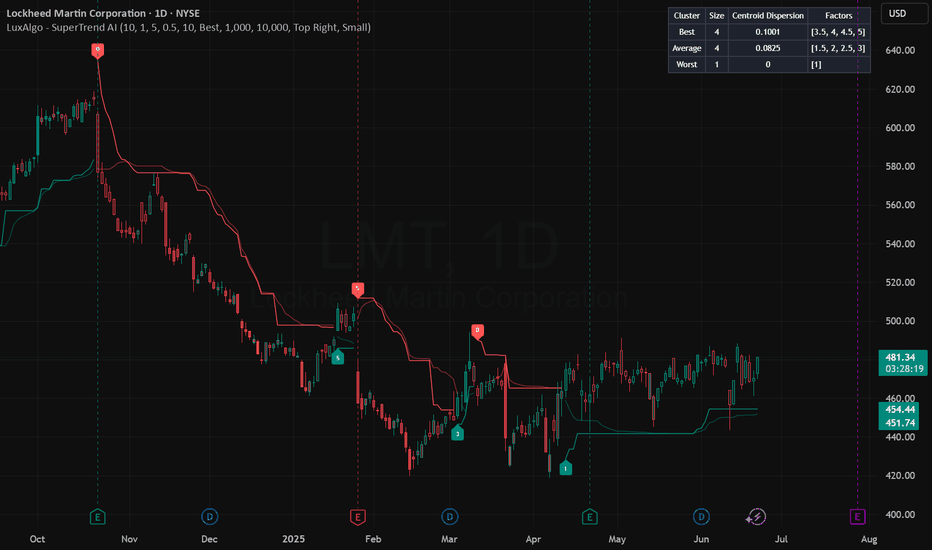The height and width of the screenshot is (550, 932).
Task: Click the dividend marker above the Mar label
Action: pos(449,517)
